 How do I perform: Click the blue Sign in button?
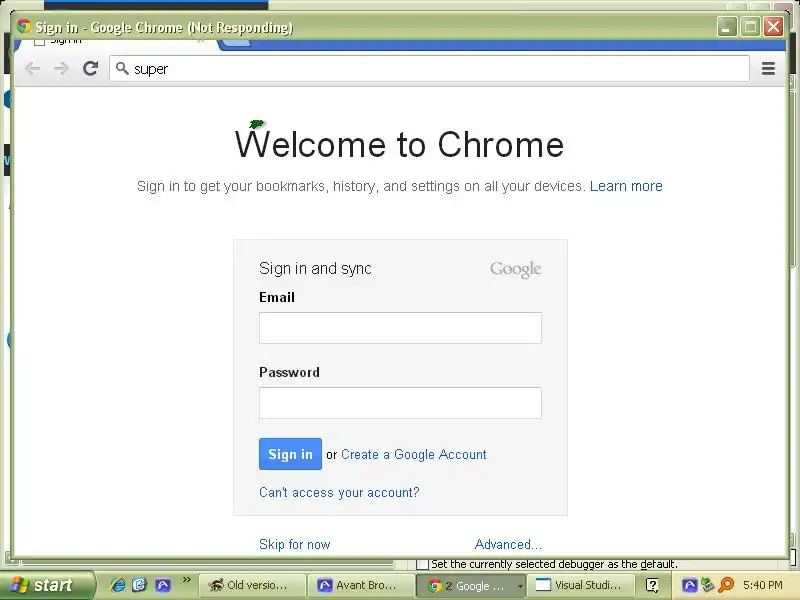(x=290, y=454)
